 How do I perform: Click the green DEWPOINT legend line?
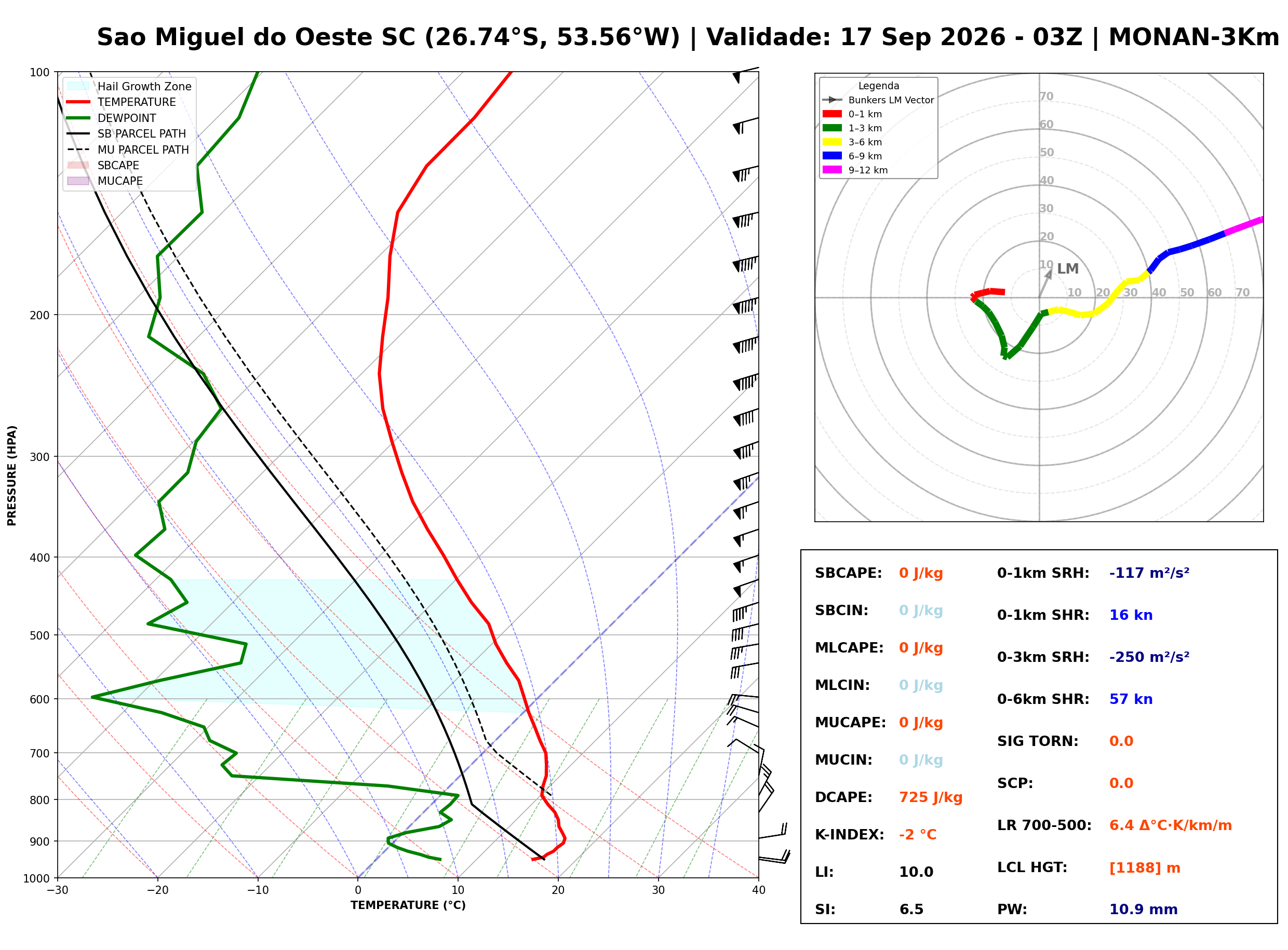tap(78, 118)
